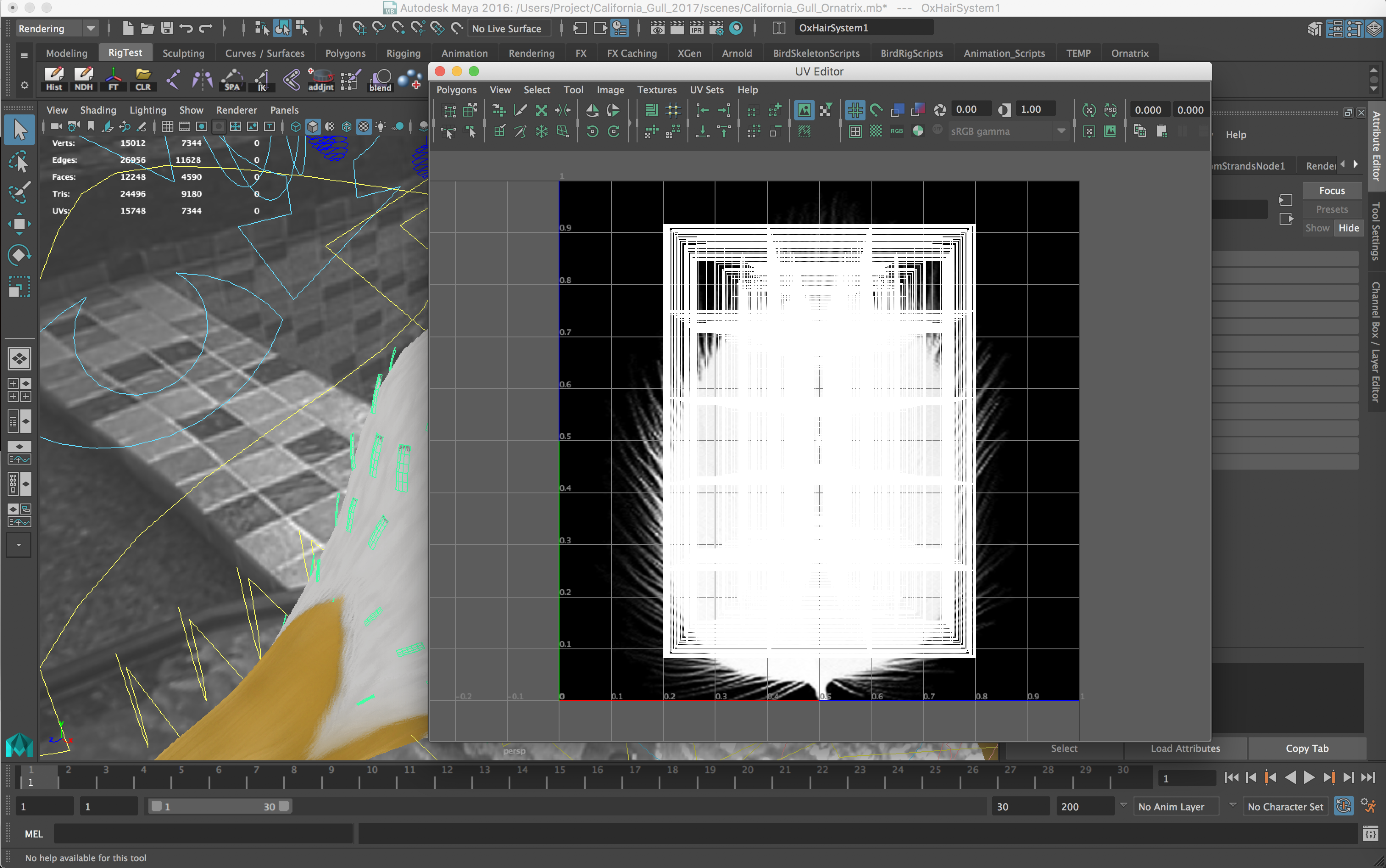Click the playback range slider bar
Image resolution: width=1386 pixels, height=868 pixels.
tap(219, 806)
